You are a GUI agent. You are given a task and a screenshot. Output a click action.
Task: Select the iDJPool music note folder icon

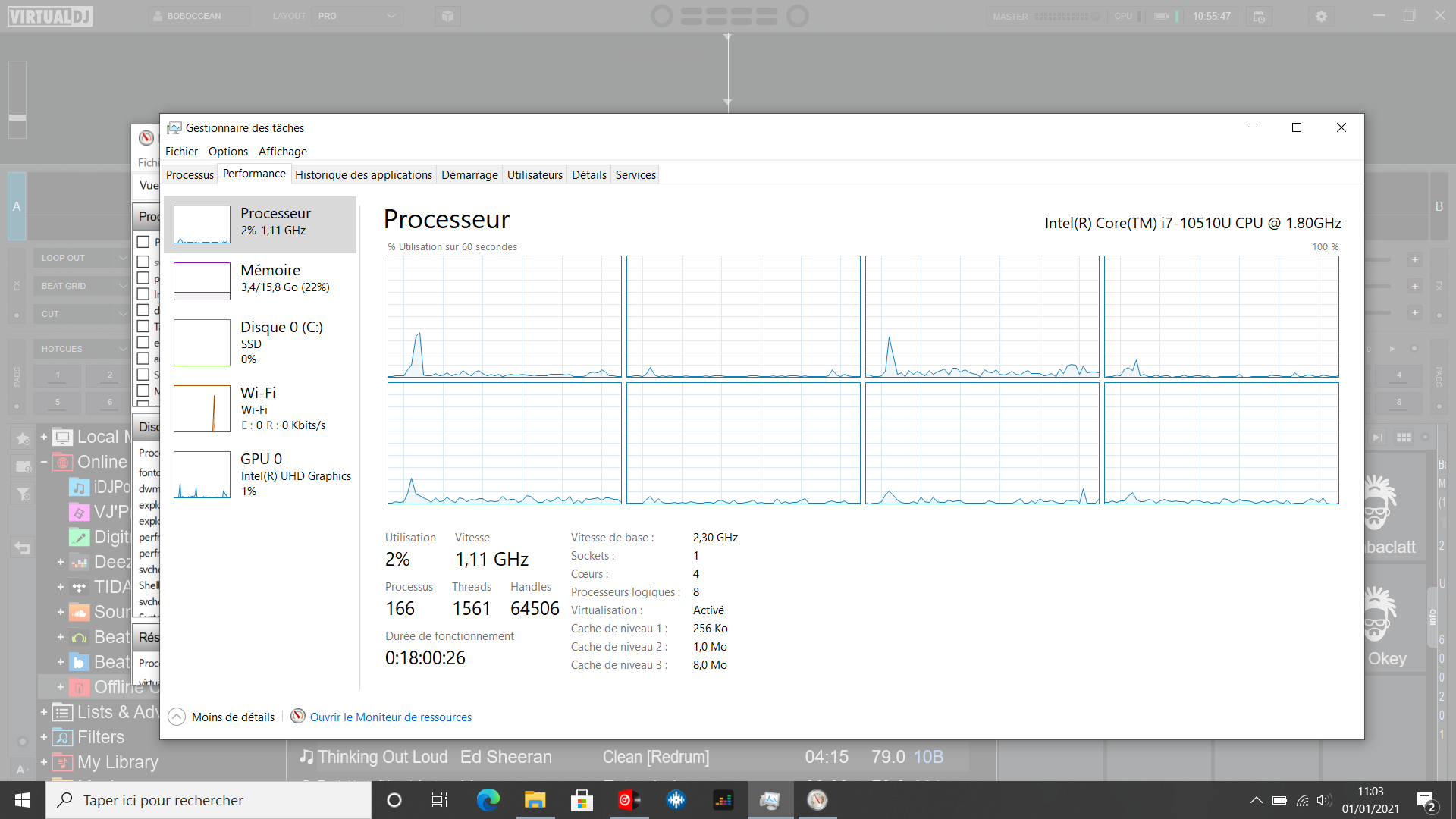[x=80, y=487]
